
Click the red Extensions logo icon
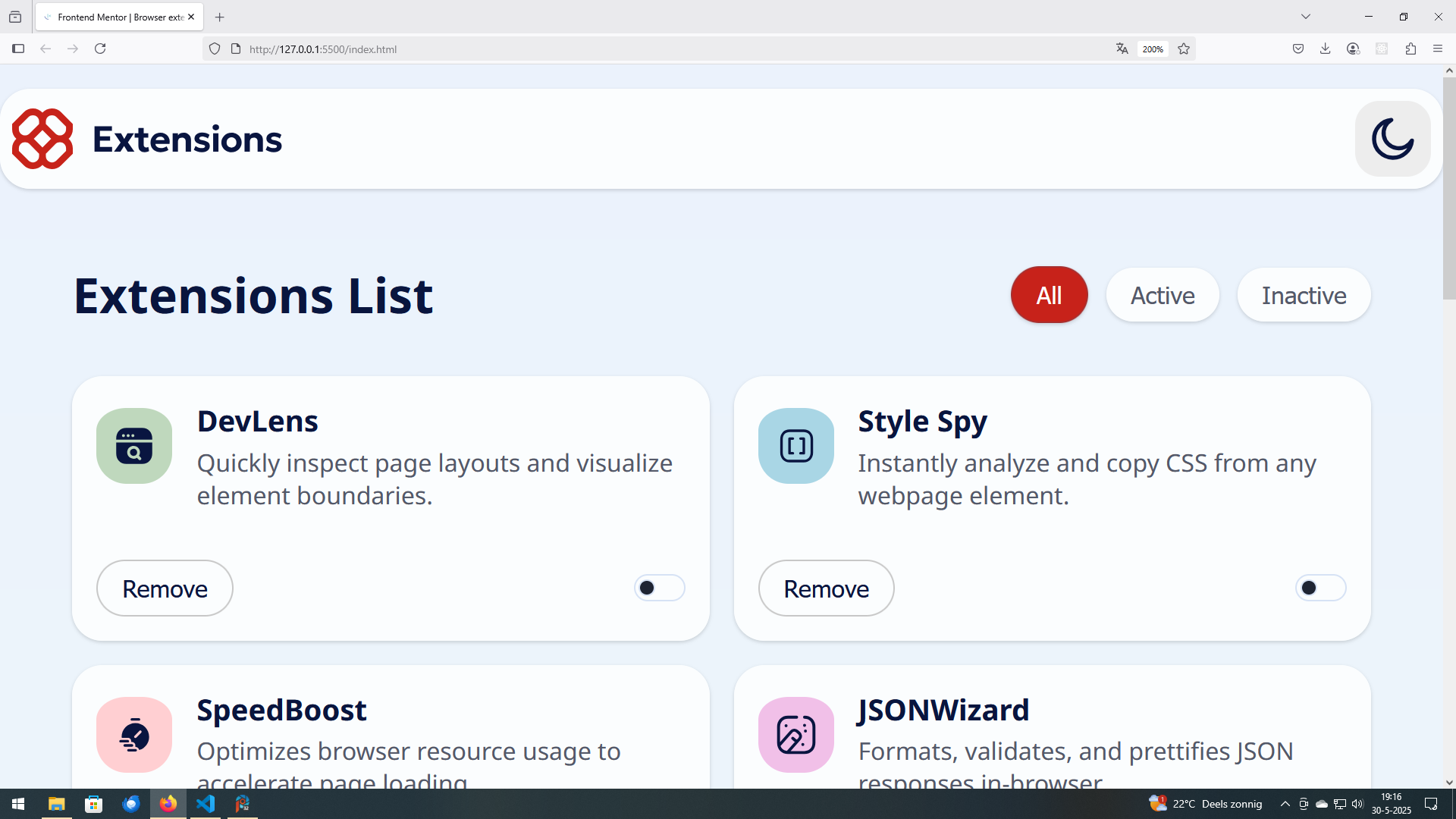tap(42, 139)
